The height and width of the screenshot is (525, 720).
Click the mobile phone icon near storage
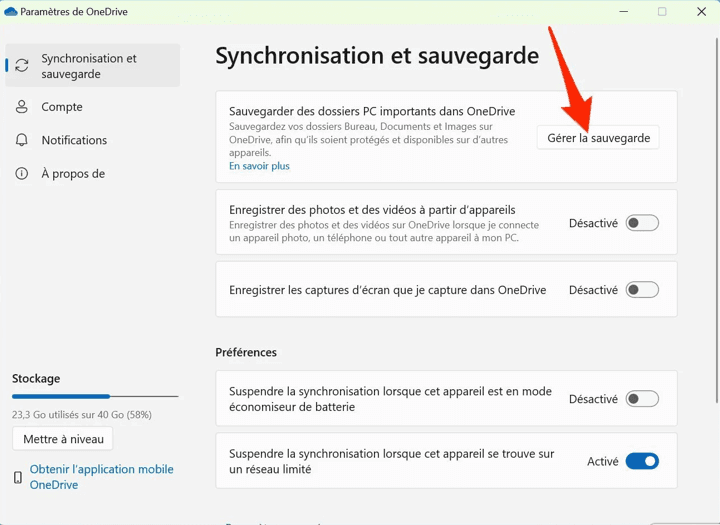pyautogui.click(x=18, y=478)
